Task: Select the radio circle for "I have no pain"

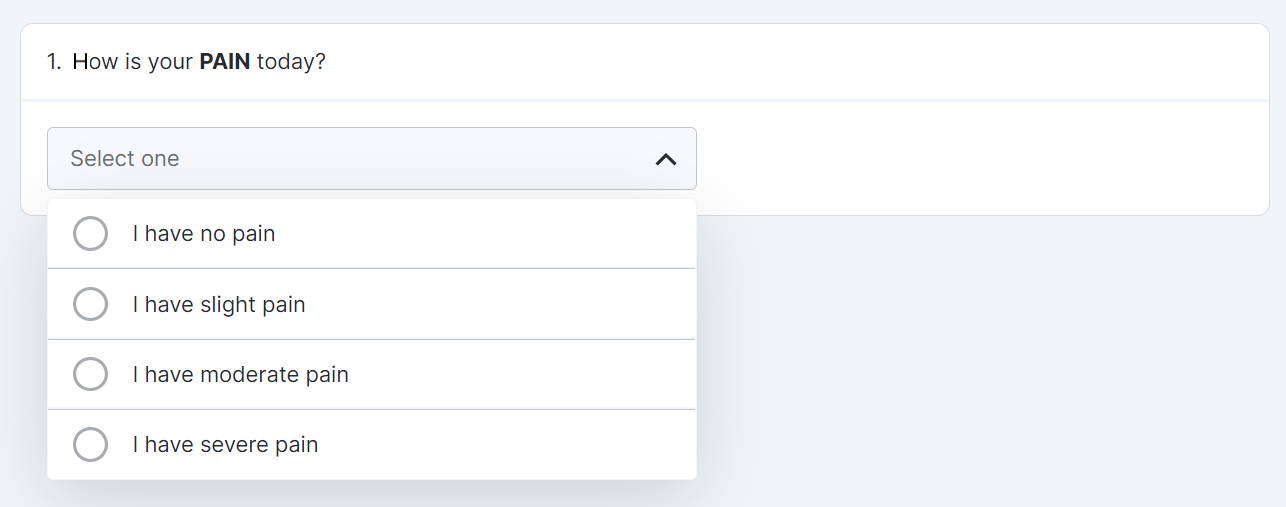Action: coord(90,234)
